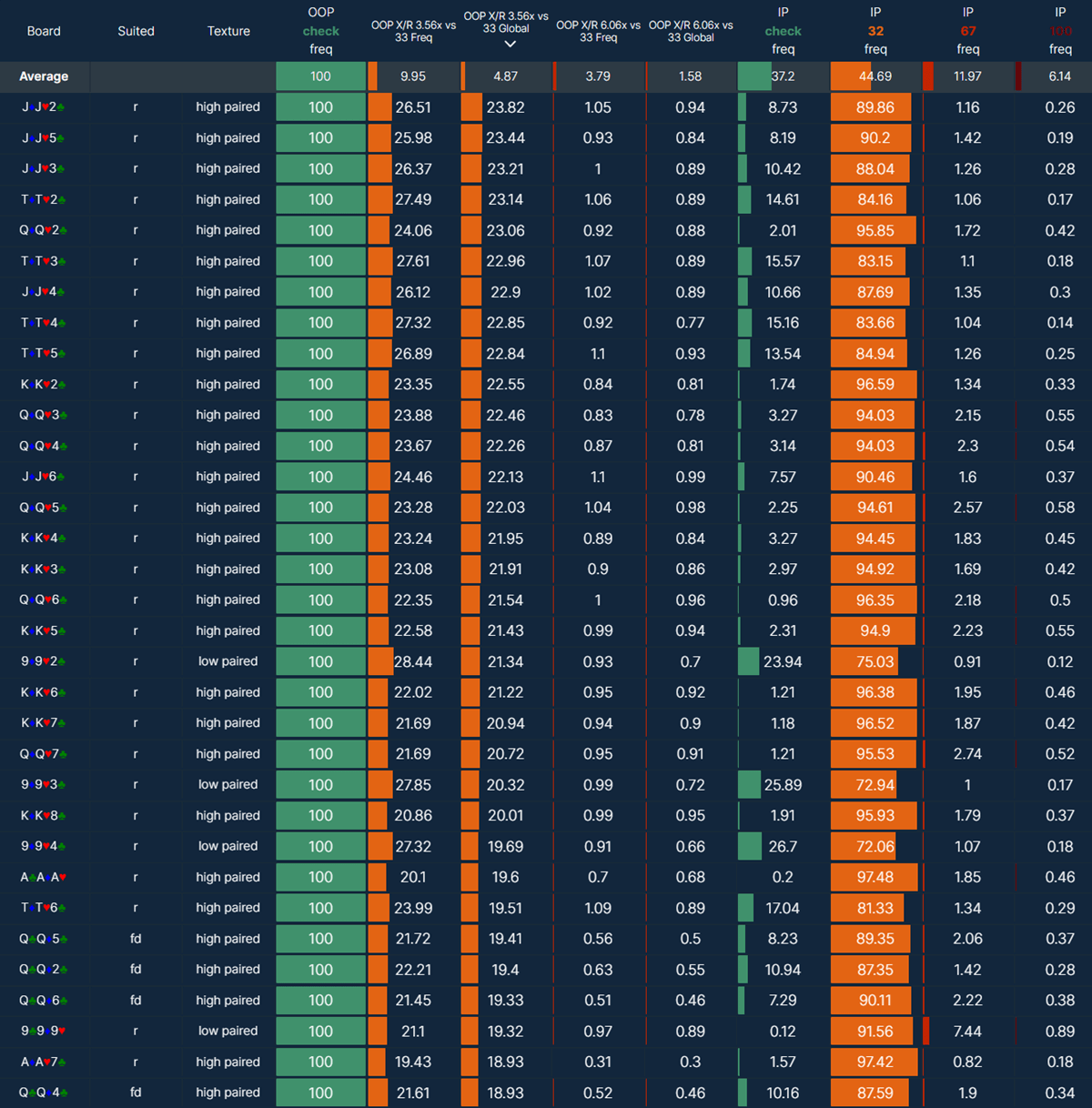Click the Average row label
This screenshot has width=1092, height=1108.
tap(44, 76)
